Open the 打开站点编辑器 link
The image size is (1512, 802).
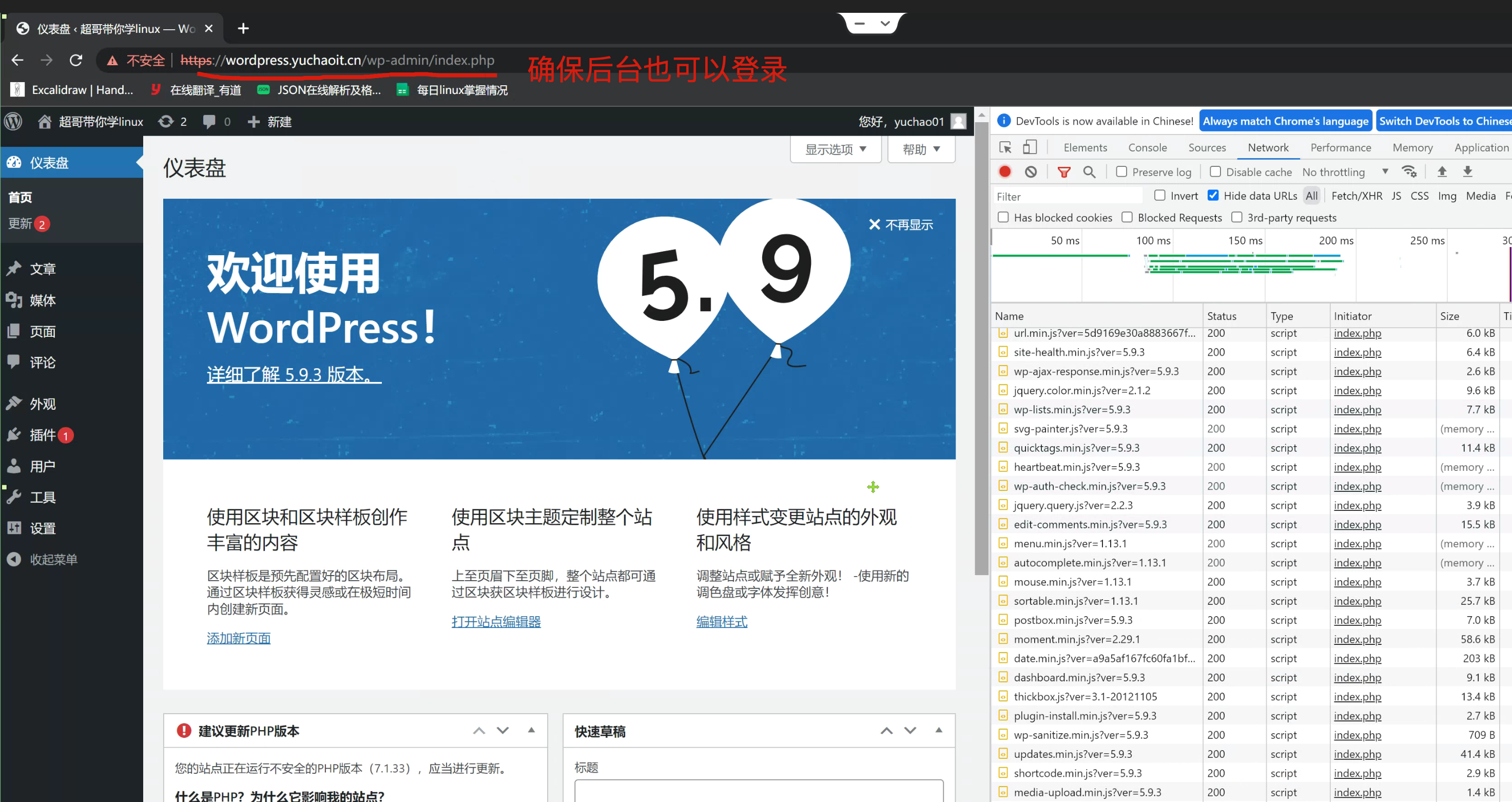tap(496, 621)
